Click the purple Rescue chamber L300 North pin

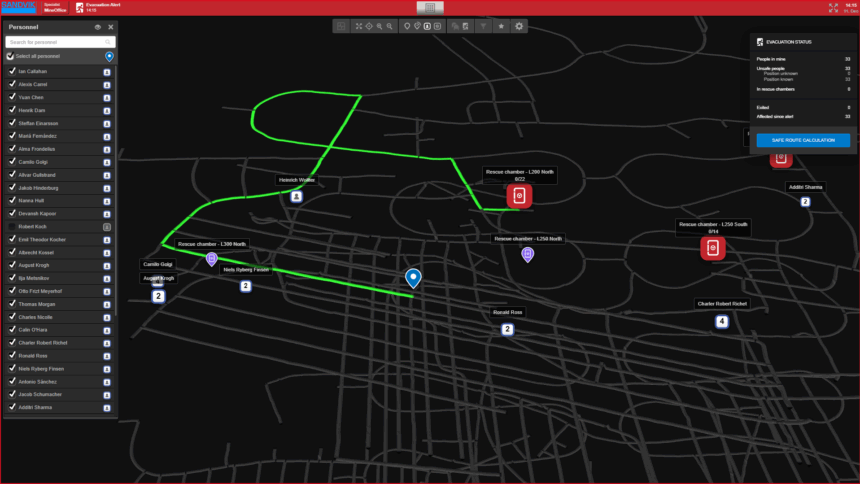pos(211,259)
